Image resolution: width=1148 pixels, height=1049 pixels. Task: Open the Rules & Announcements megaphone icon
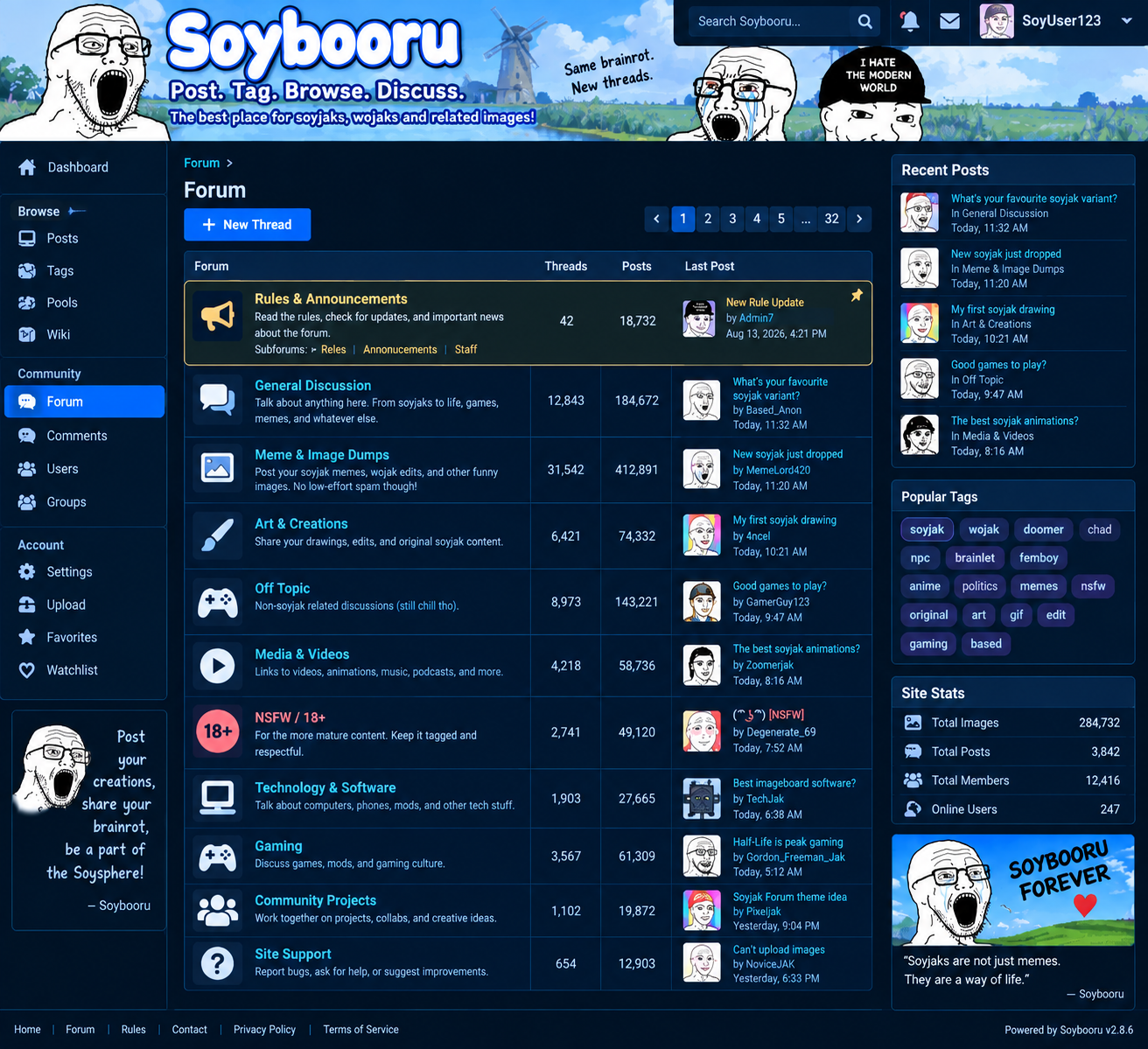coord(218,316)
